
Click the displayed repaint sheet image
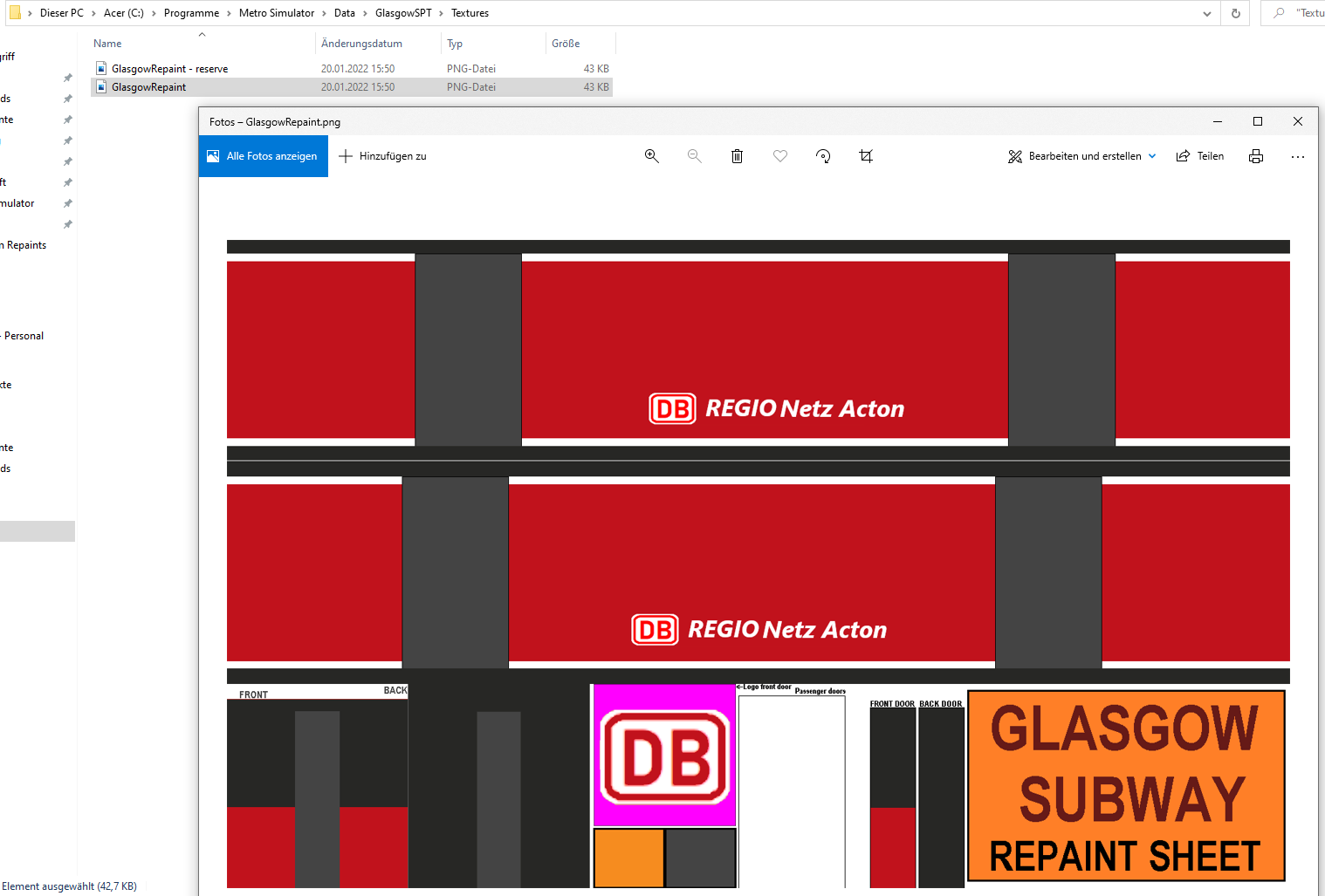(758, 564)
